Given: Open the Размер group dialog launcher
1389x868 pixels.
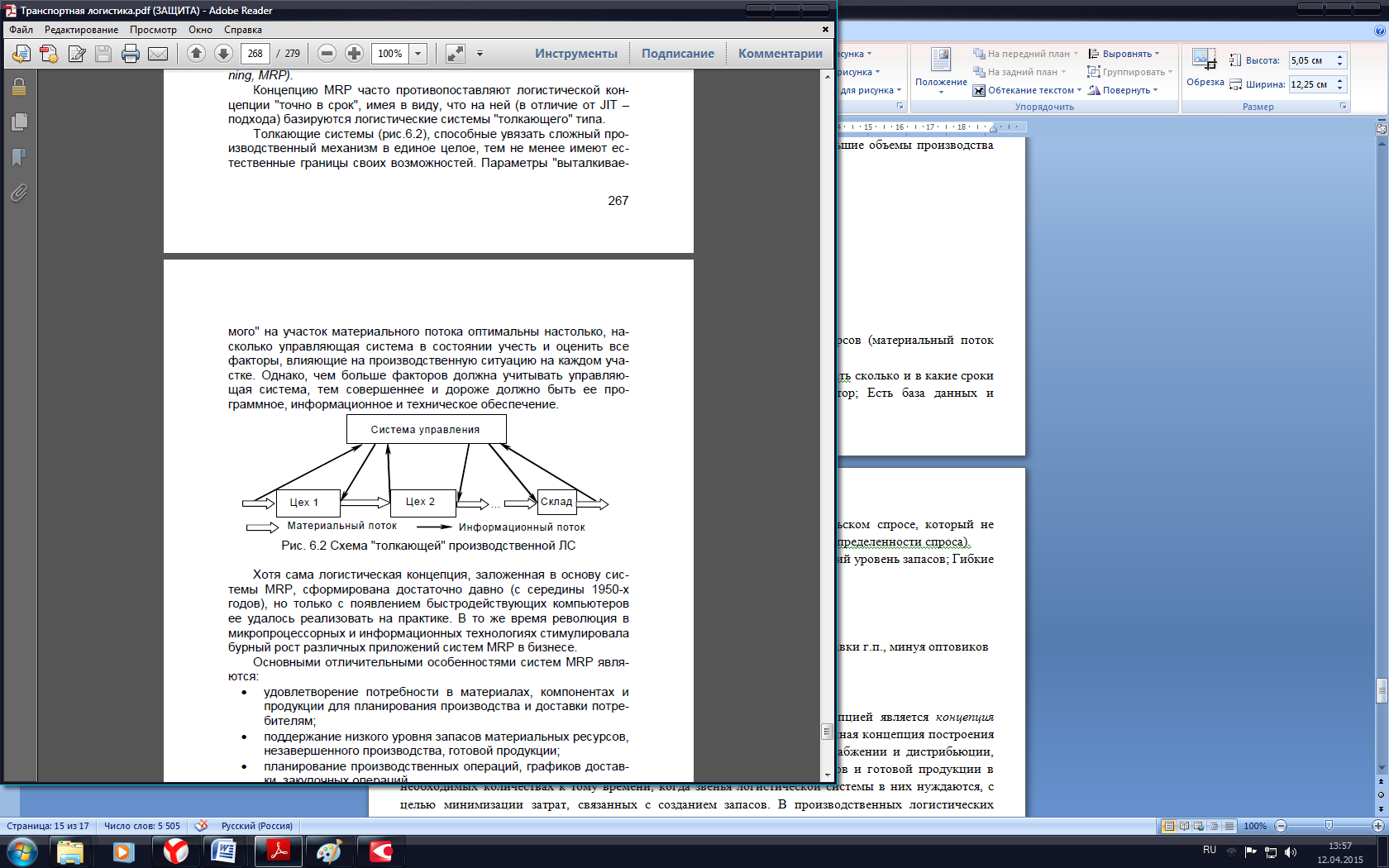Looking at the screenshot, I should (1343, 106).
